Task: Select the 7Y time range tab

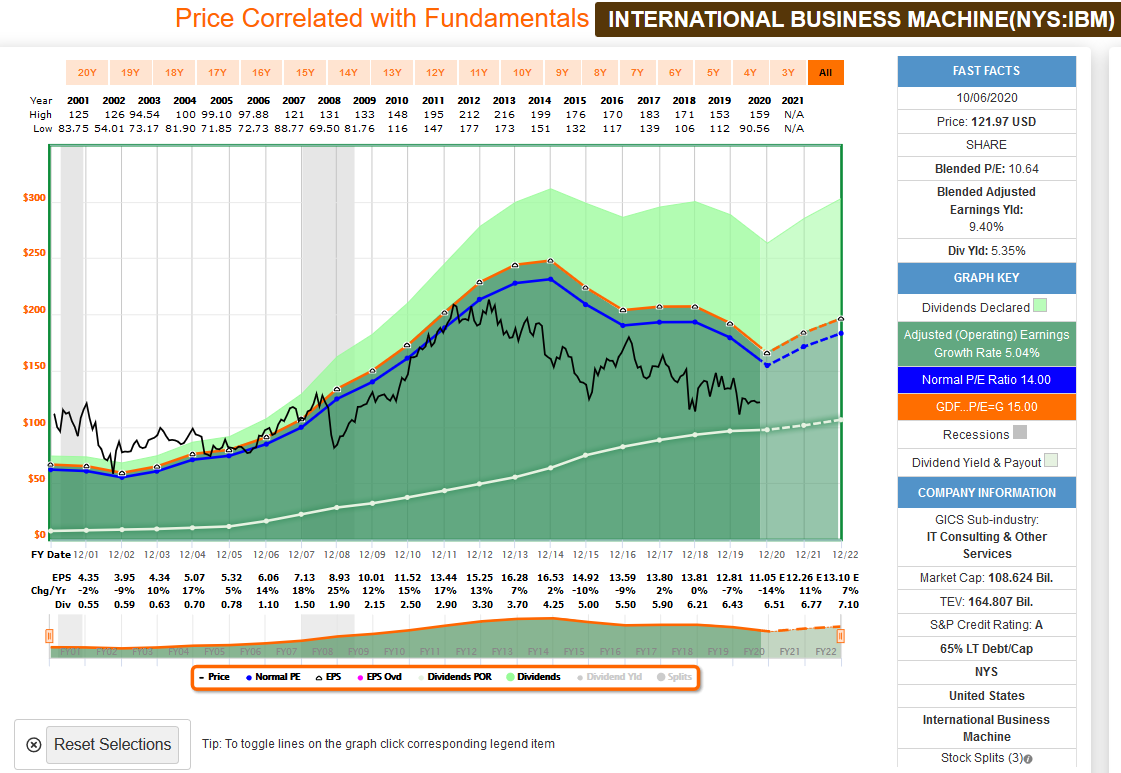Action: coord(637,72)
